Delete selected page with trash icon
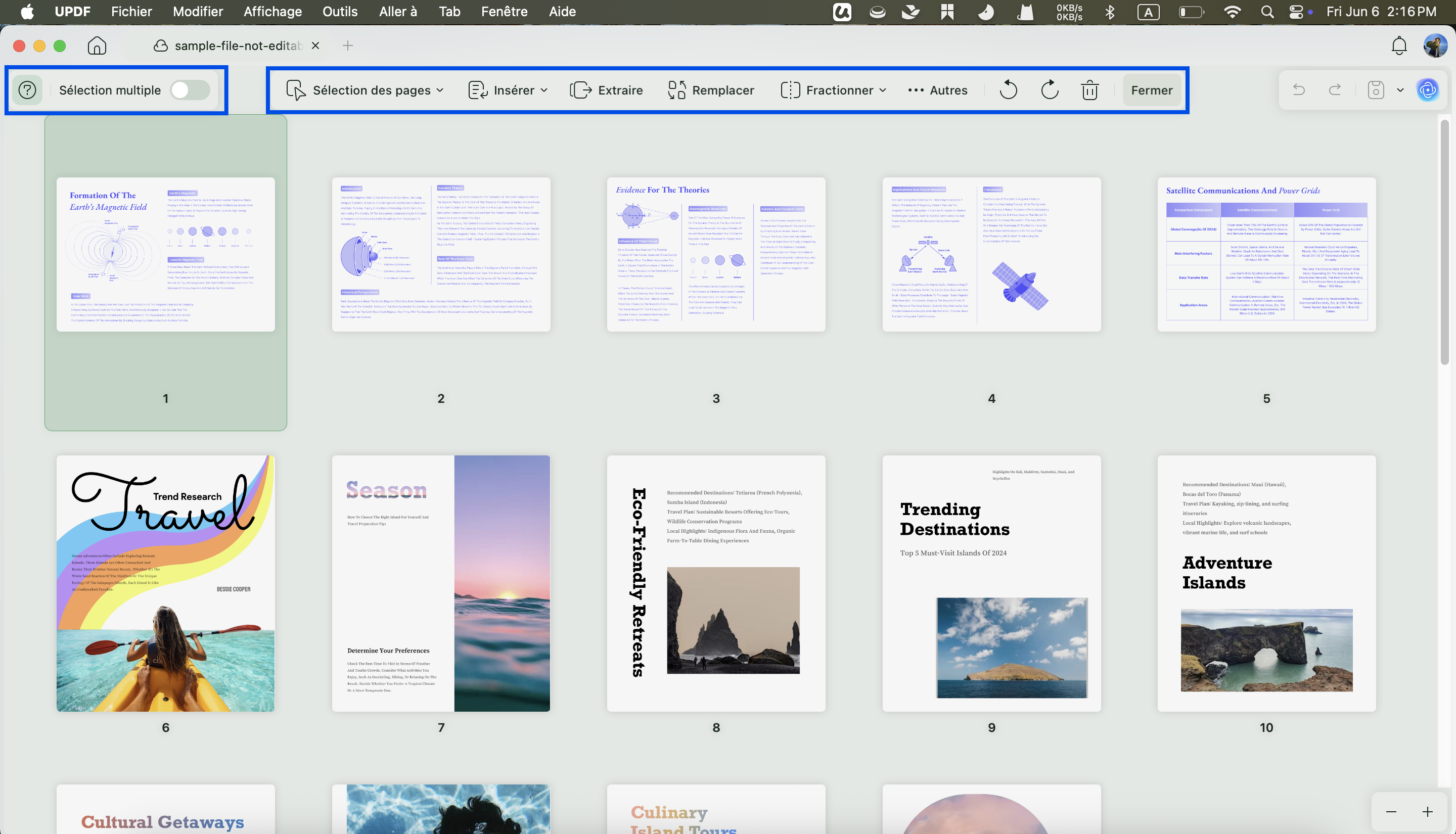Viewport: 1456px width, 834px height. point(1089,90)
